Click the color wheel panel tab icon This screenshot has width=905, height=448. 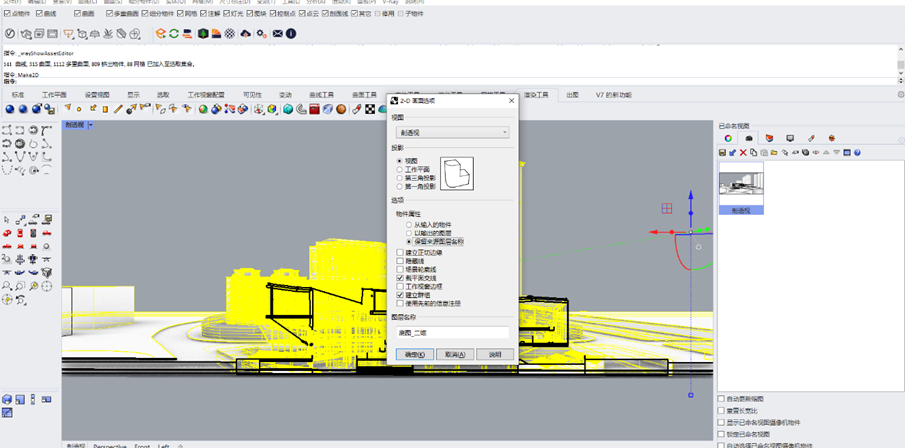[728, 139]
